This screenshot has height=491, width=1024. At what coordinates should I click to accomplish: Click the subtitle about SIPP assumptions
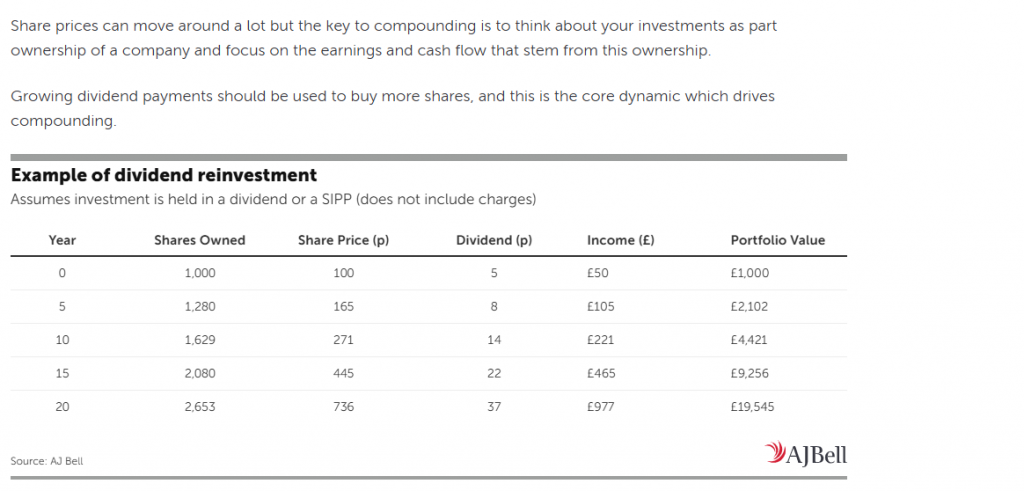(x=274, y=199)
